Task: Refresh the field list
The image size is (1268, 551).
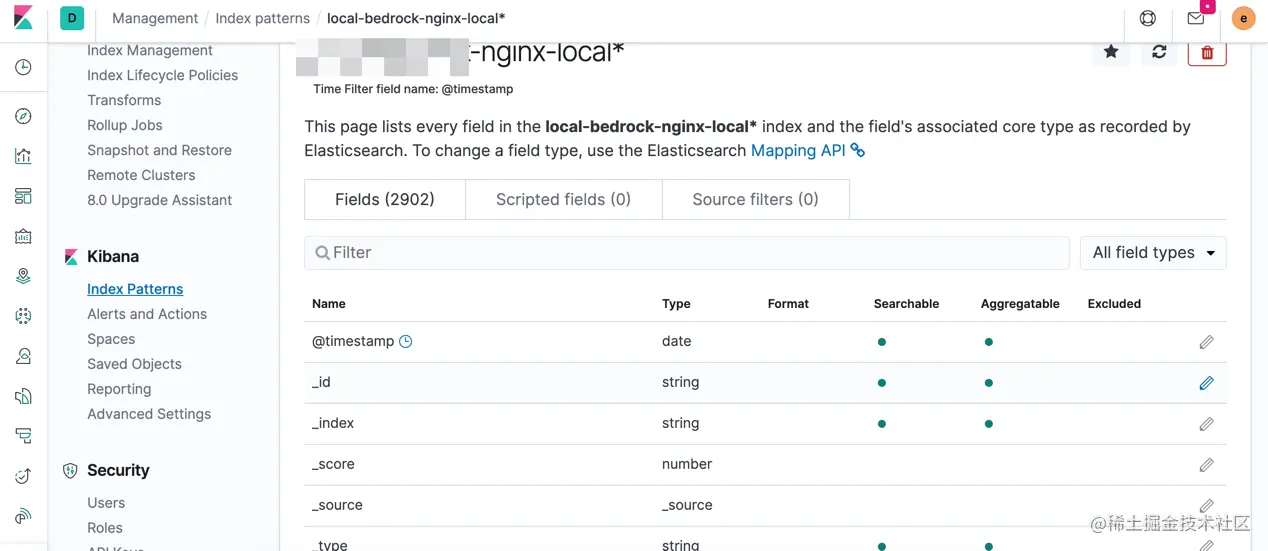Action: [x=1159, y=52]
